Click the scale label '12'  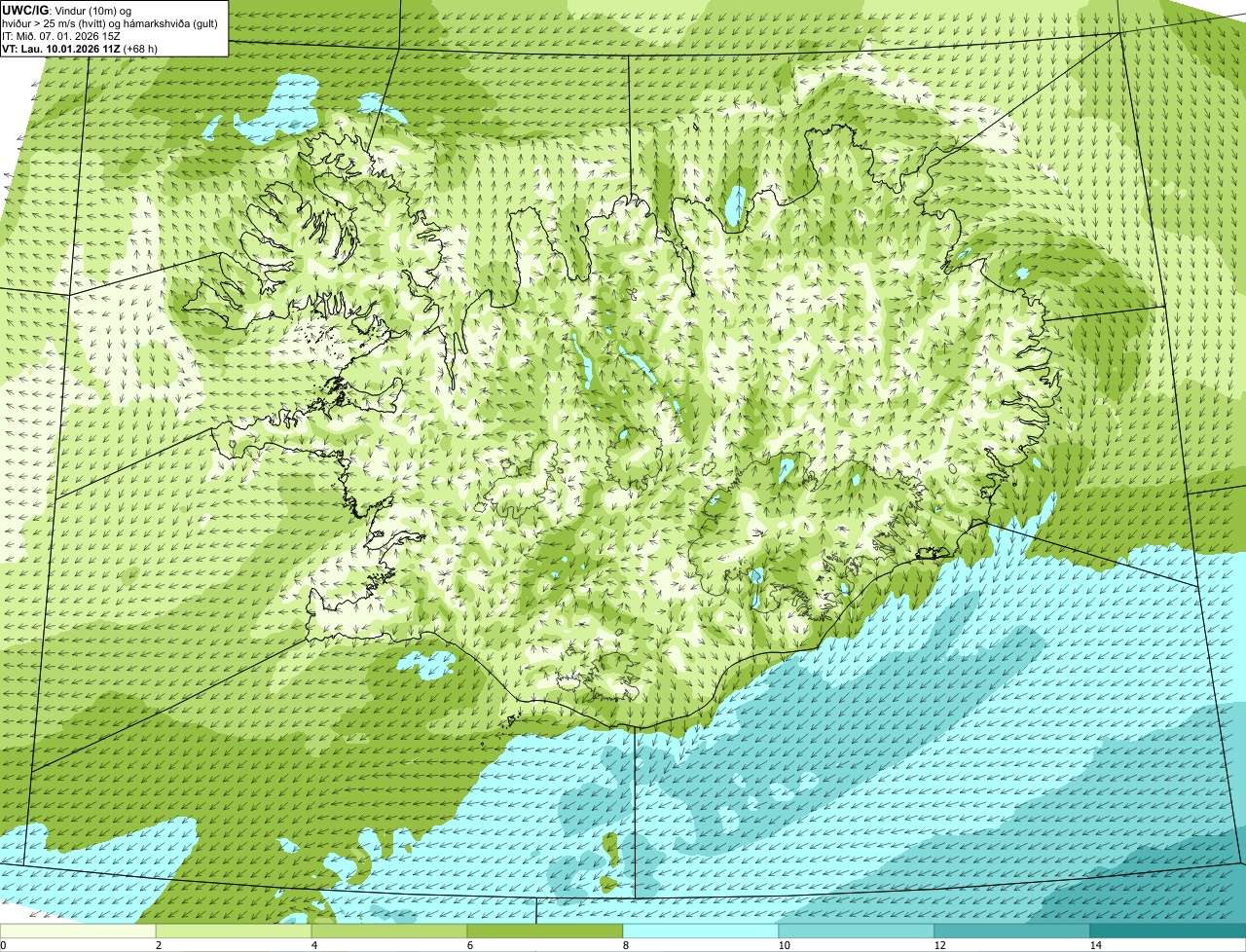(x=939, y=945)
